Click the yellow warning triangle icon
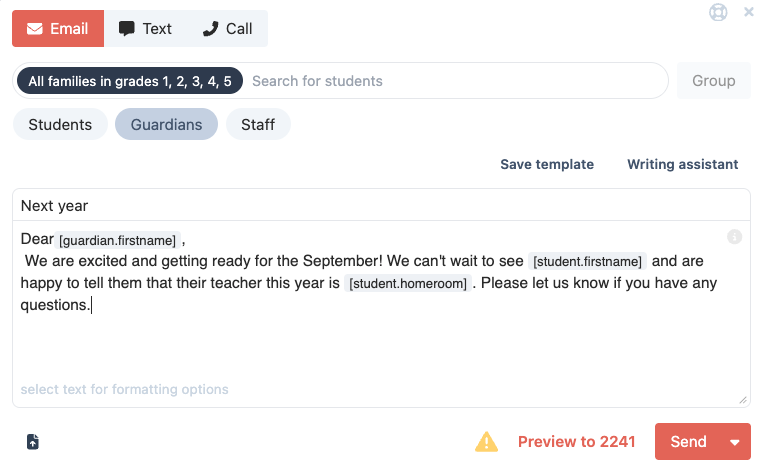The width and height of the screenshot is (762, 467). 486,441
